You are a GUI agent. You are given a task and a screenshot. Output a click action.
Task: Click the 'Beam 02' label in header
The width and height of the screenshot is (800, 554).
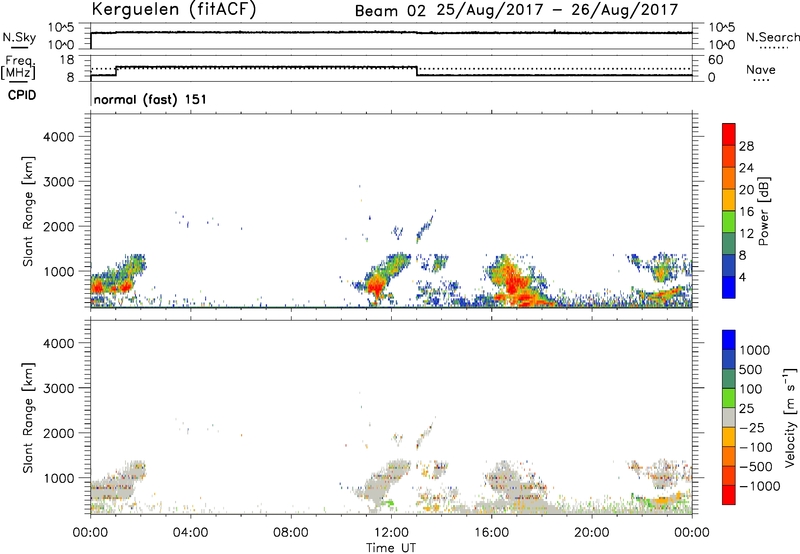[390, 11]
